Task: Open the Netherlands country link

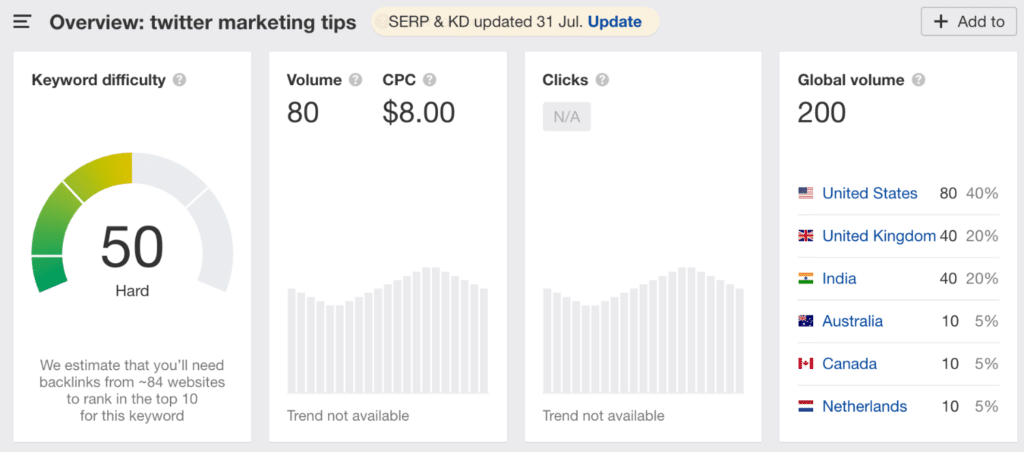Action: point(865,406)
